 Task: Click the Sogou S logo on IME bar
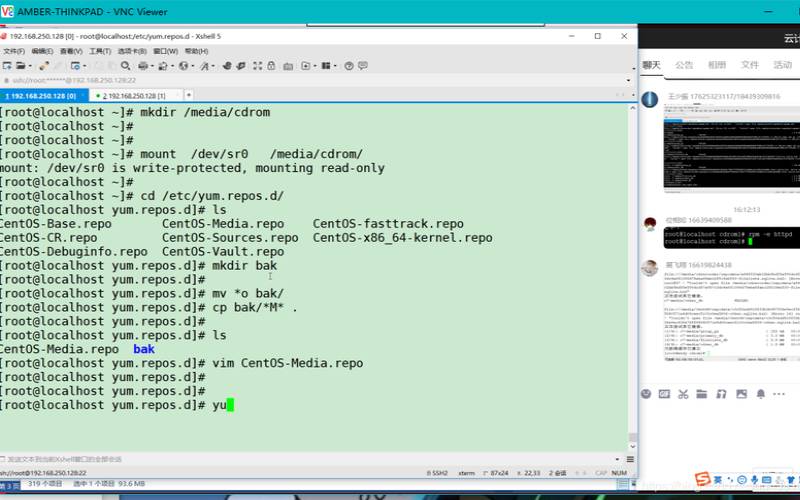pyautogui.click(x=703, y=479)
